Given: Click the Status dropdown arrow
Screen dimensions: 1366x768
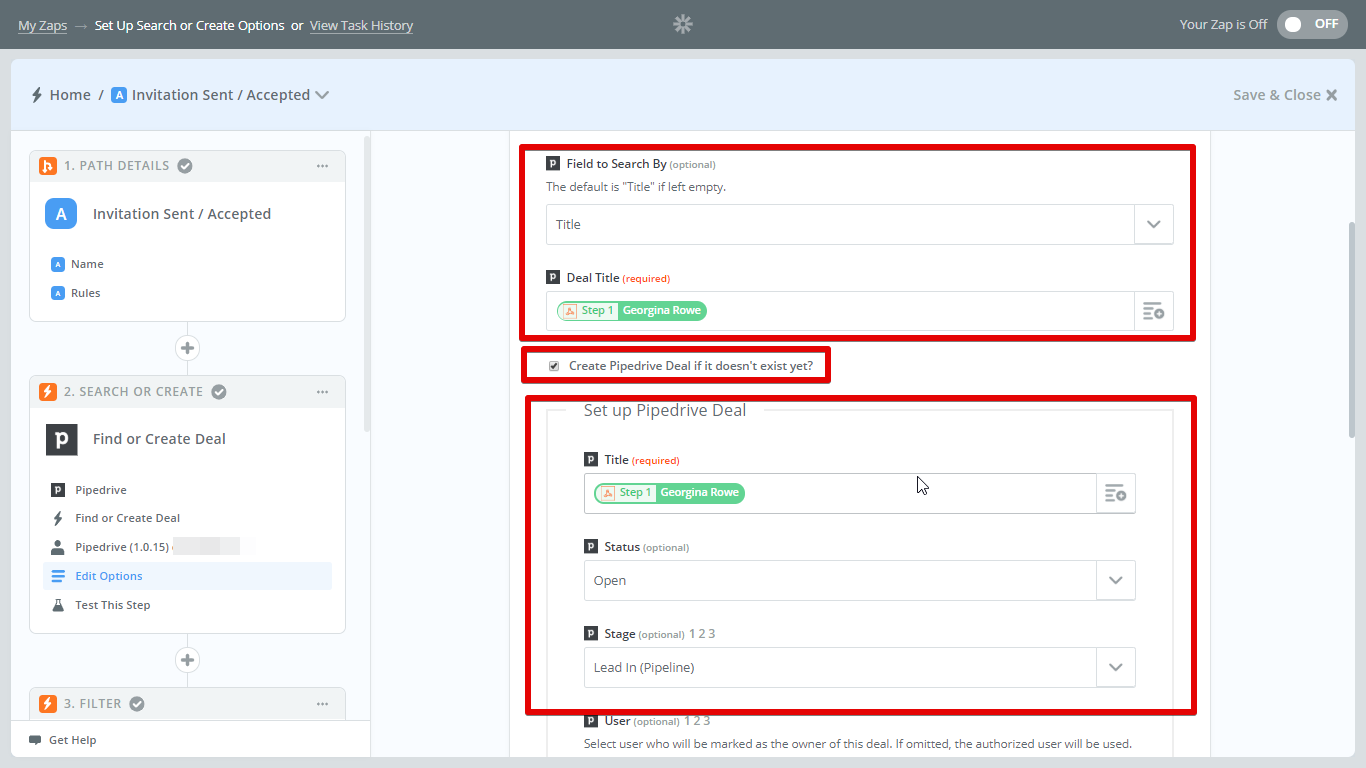Looking at the screenshot, I should (x=1116, y=580).
